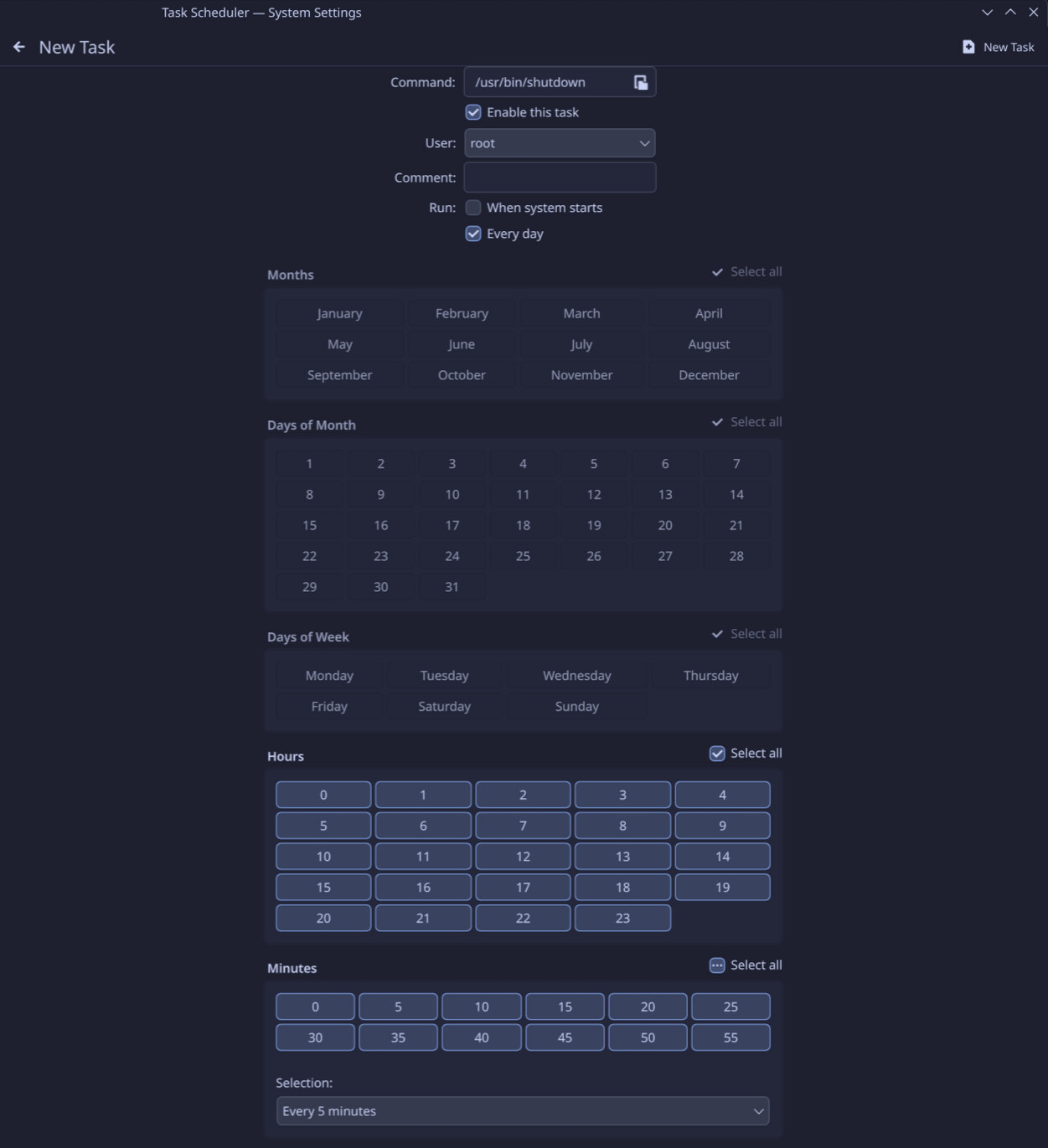
Task: Open file browser icon in Command field
Action: point(640,82)
